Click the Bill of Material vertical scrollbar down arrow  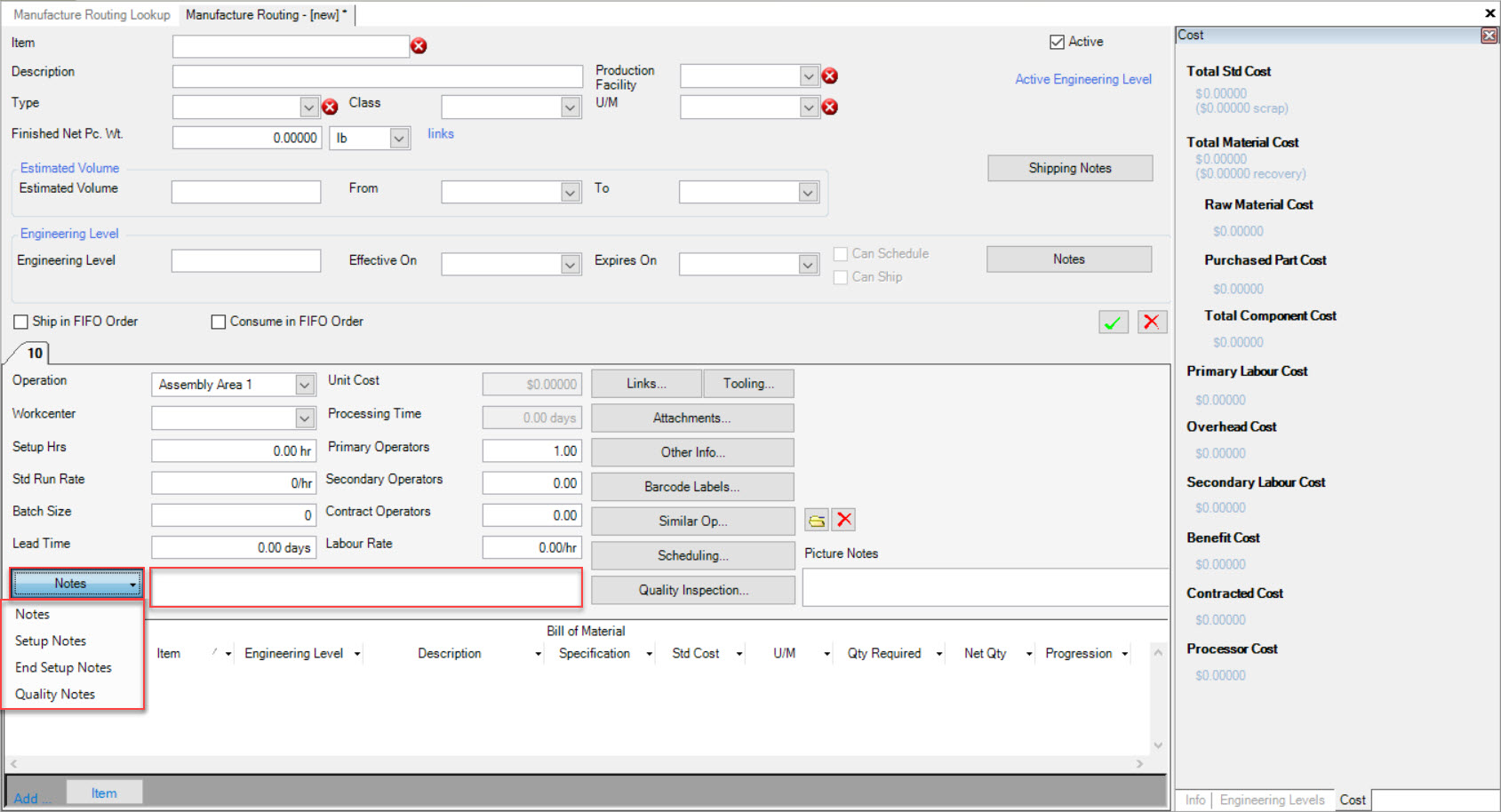(x=1158, y=745)
